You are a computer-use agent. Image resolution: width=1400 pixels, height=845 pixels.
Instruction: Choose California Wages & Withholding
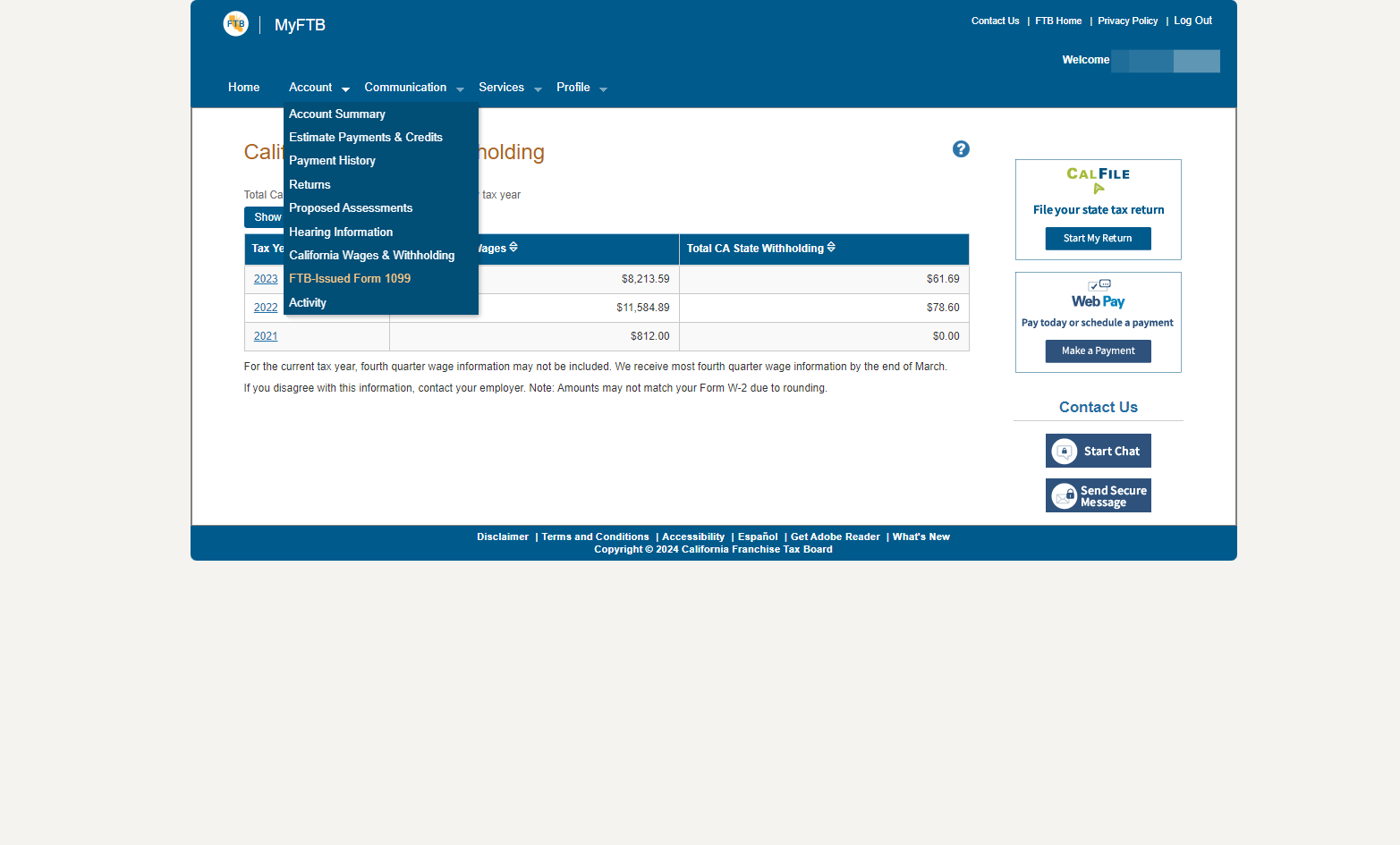[372, 256]
